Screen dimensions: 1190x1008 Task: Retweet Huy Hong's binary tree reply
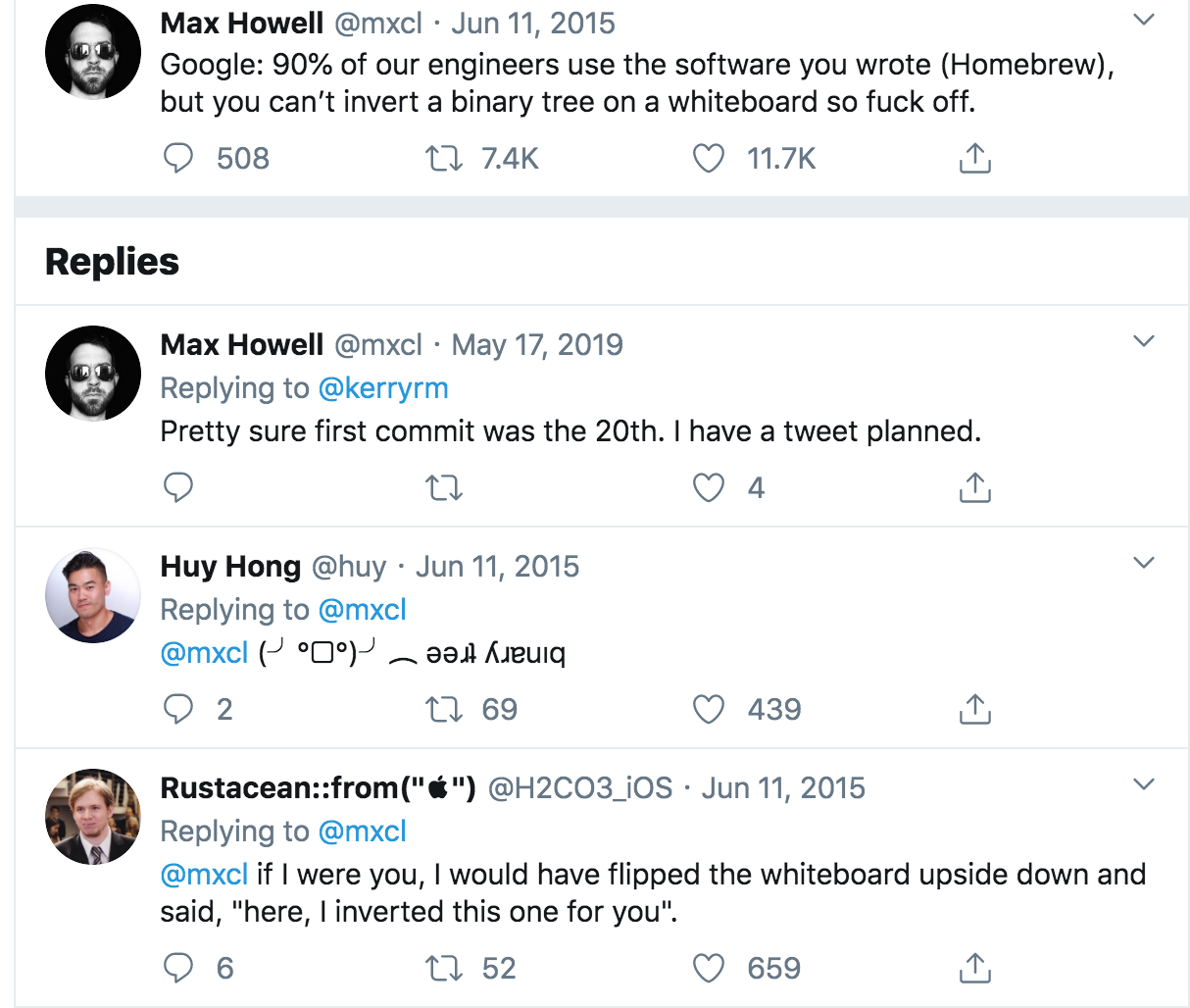point(444,709)
